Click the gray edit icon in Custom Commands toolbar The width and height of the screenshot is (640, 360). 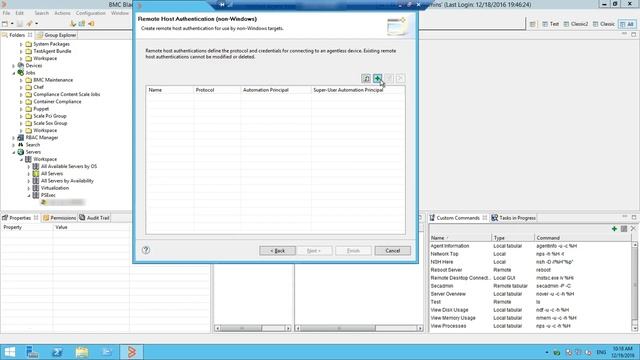coord(624,229)
